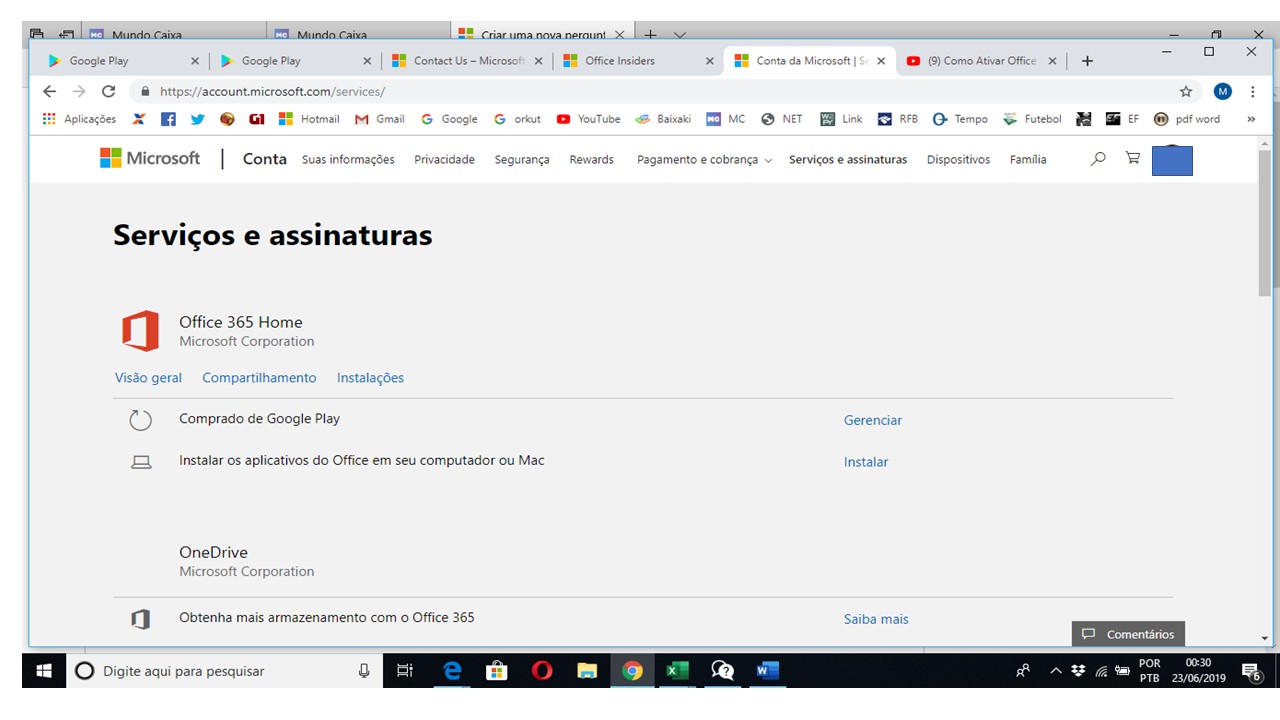Click the Windows search box
This screenshot has height=720, width=1280.
[x=225, y=671]
